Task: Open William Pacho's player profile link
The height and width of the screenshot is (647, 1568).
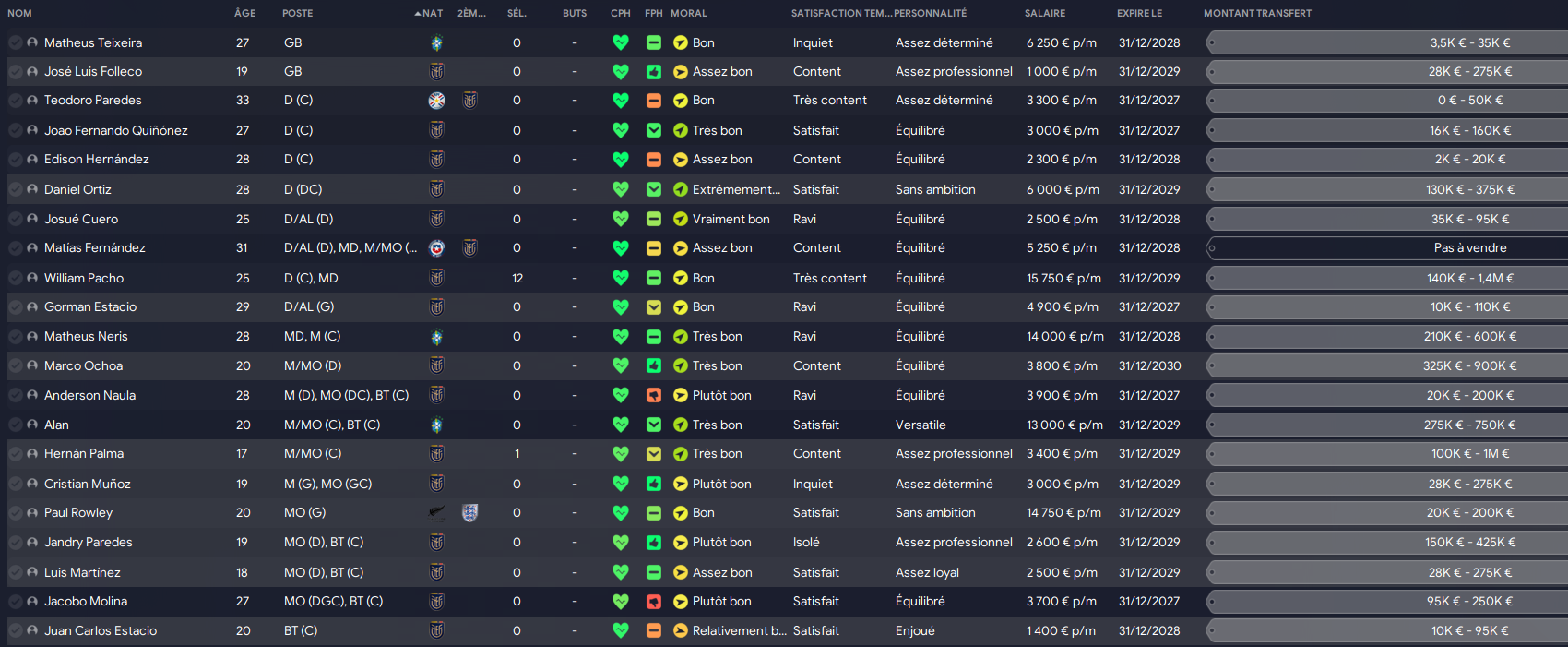Action: coord(84,278)
